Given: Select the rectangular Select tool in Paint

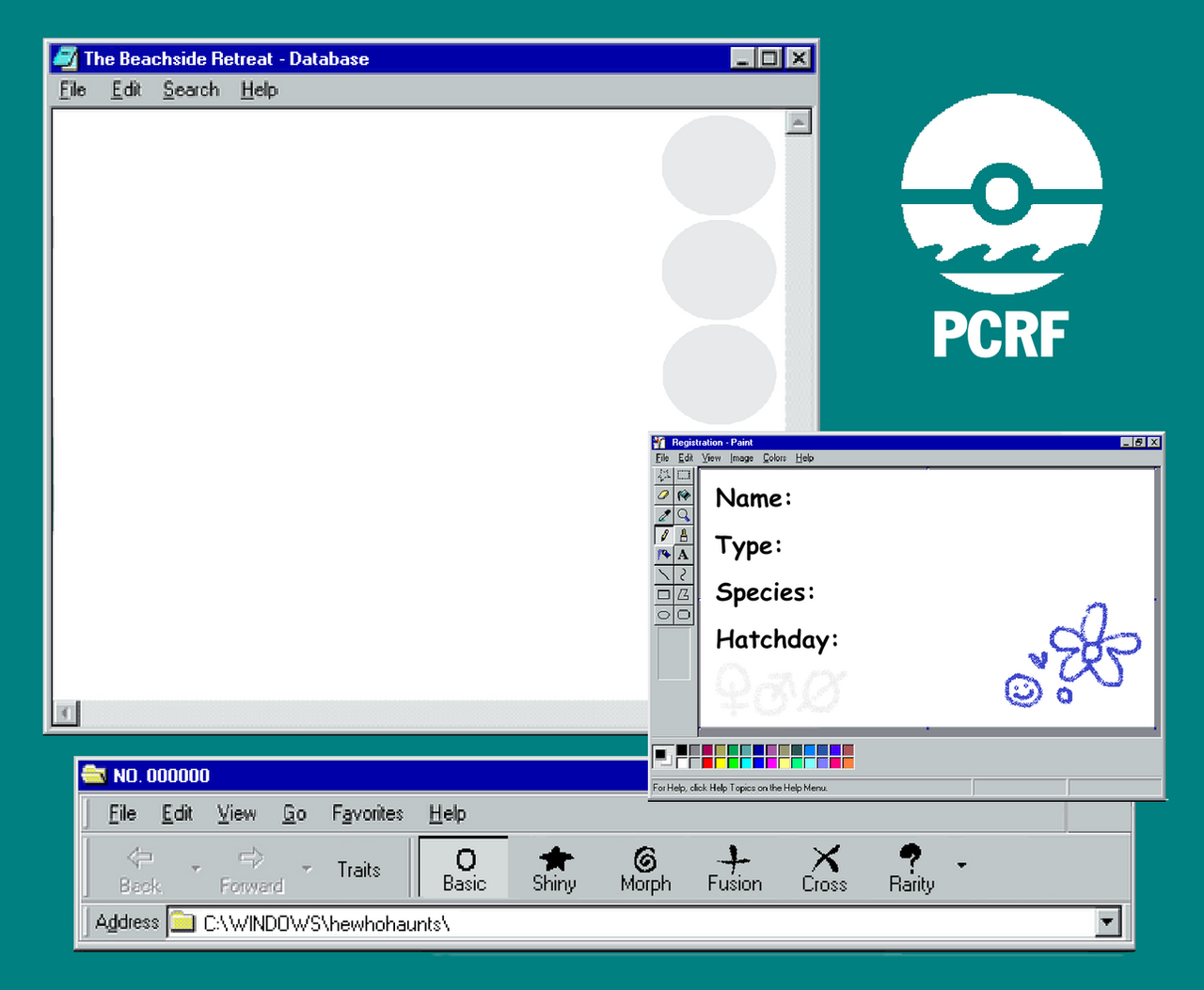Looking at the screenshot, I should pos(684,476).
